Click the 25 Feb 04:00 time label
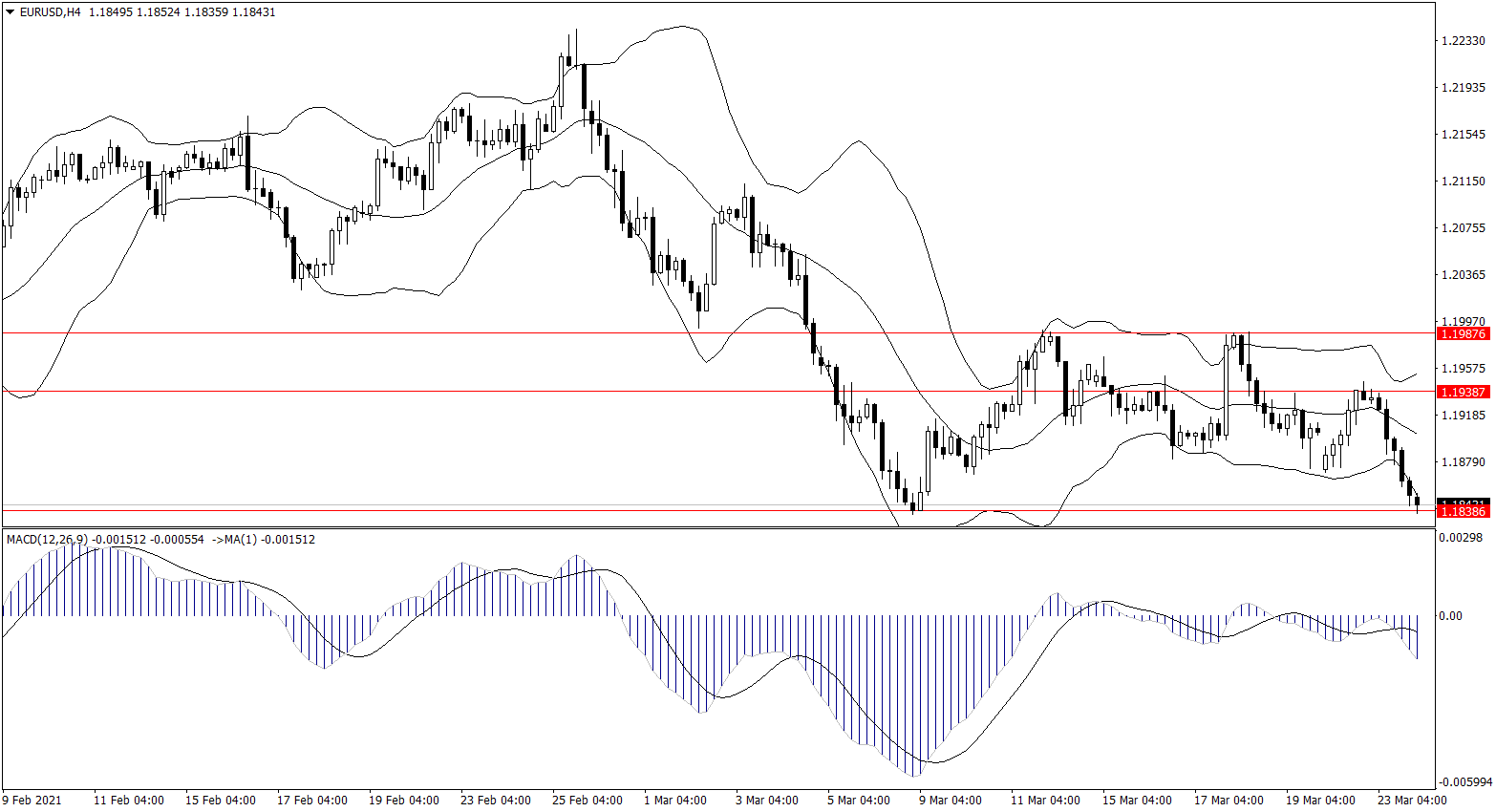Viewport: 1496px width, 812px height. (x=587, y=801)
